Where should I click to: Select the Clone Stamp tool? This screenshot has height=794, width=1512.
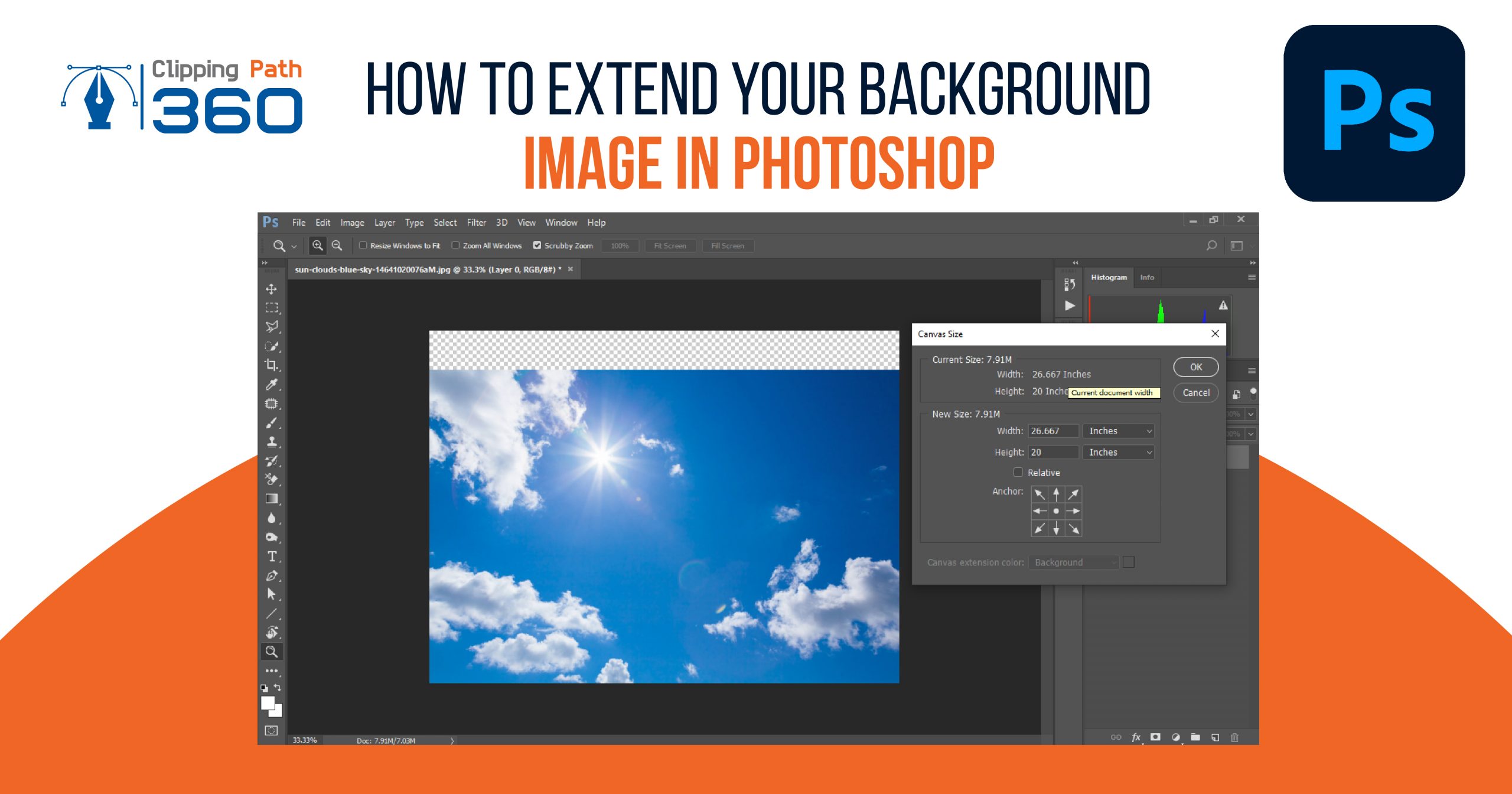[271, 442]
